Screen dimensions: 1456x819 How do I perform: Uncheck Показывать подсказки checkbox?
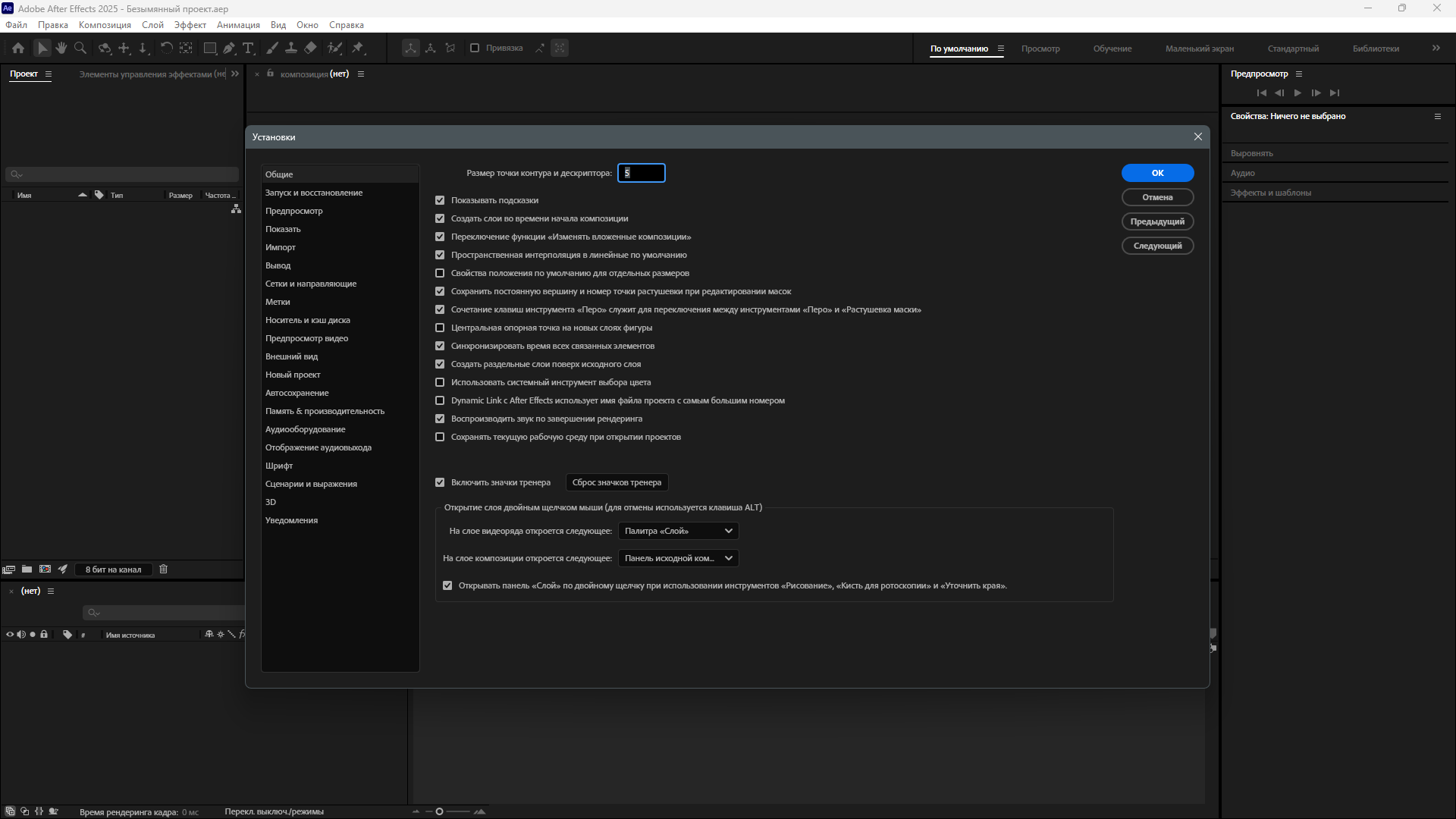pos(440,200)
